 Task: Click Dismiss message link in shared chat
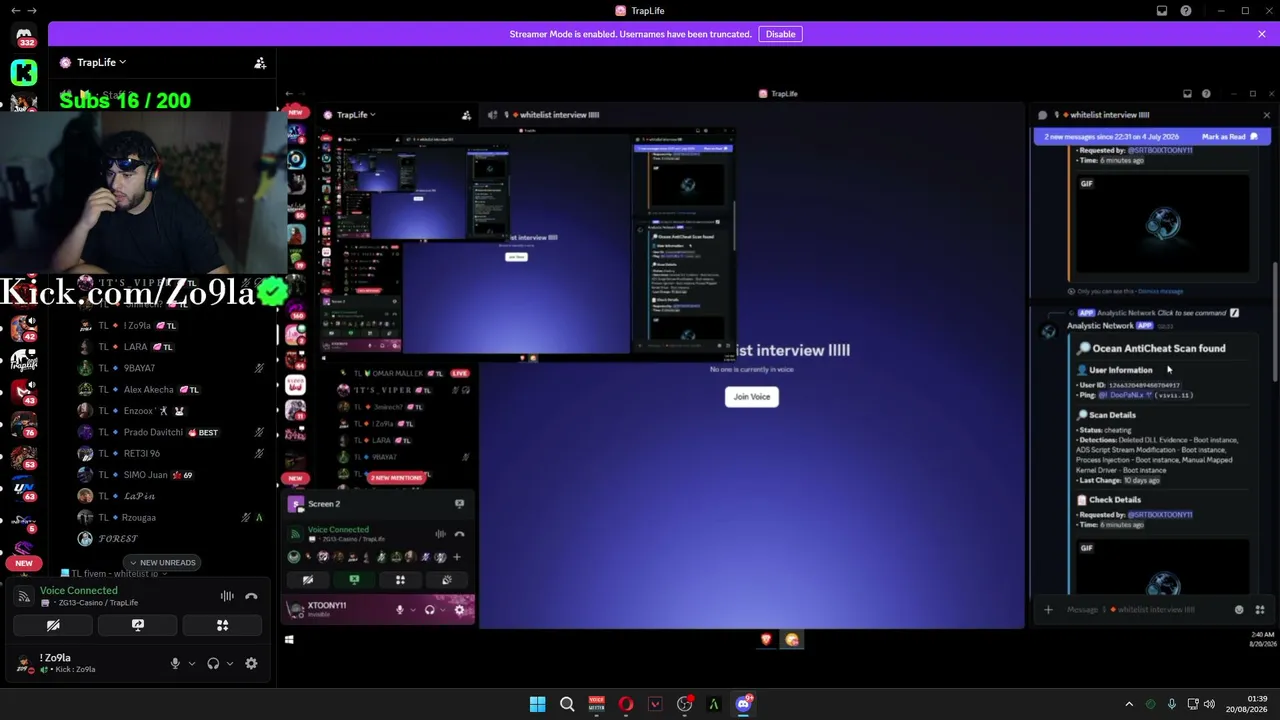pyautogui.click(x=1160, y=291)
